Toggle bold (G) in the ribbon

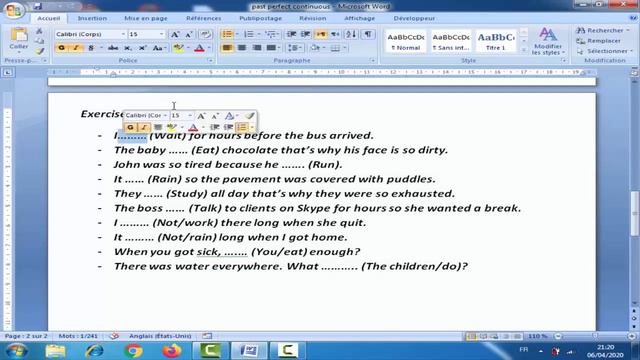click(x=61, y=48)
